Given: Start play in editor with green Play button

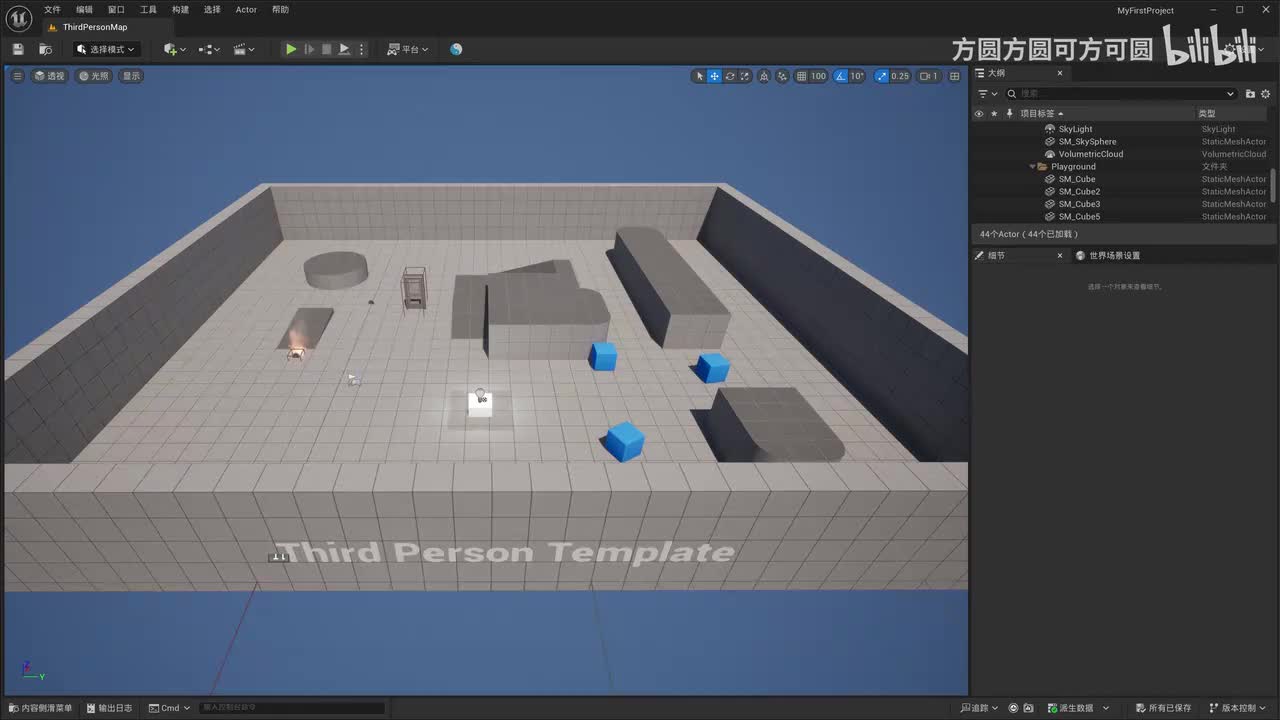Looking at the screenshot, I should 290,49.
